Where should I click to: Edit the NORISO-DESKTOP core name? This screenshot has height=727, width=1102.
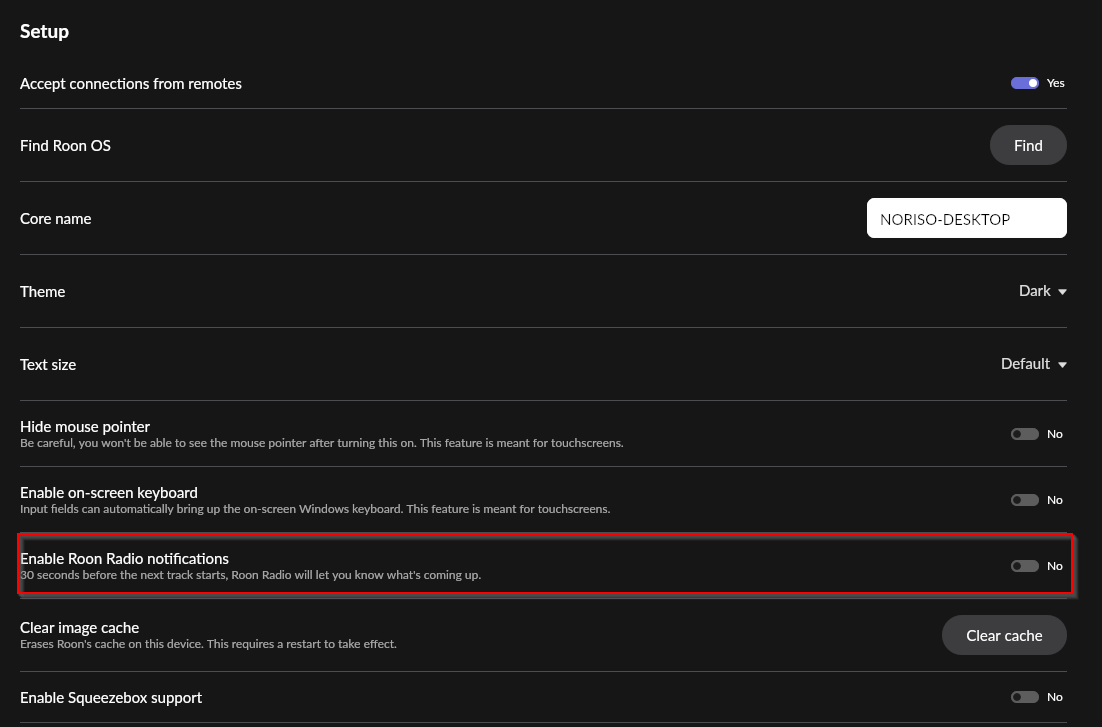coord(966,218)
